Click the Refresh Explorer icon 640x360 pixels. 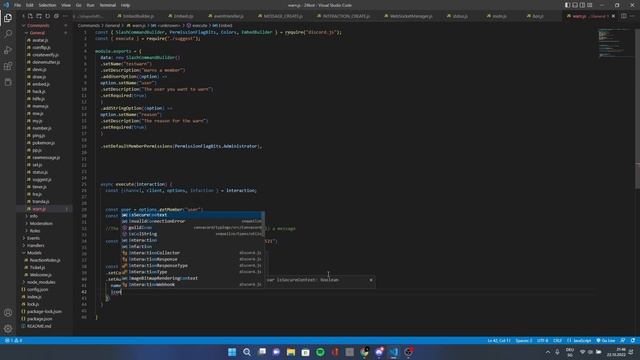pyautogui.click(x=48, y=16)
